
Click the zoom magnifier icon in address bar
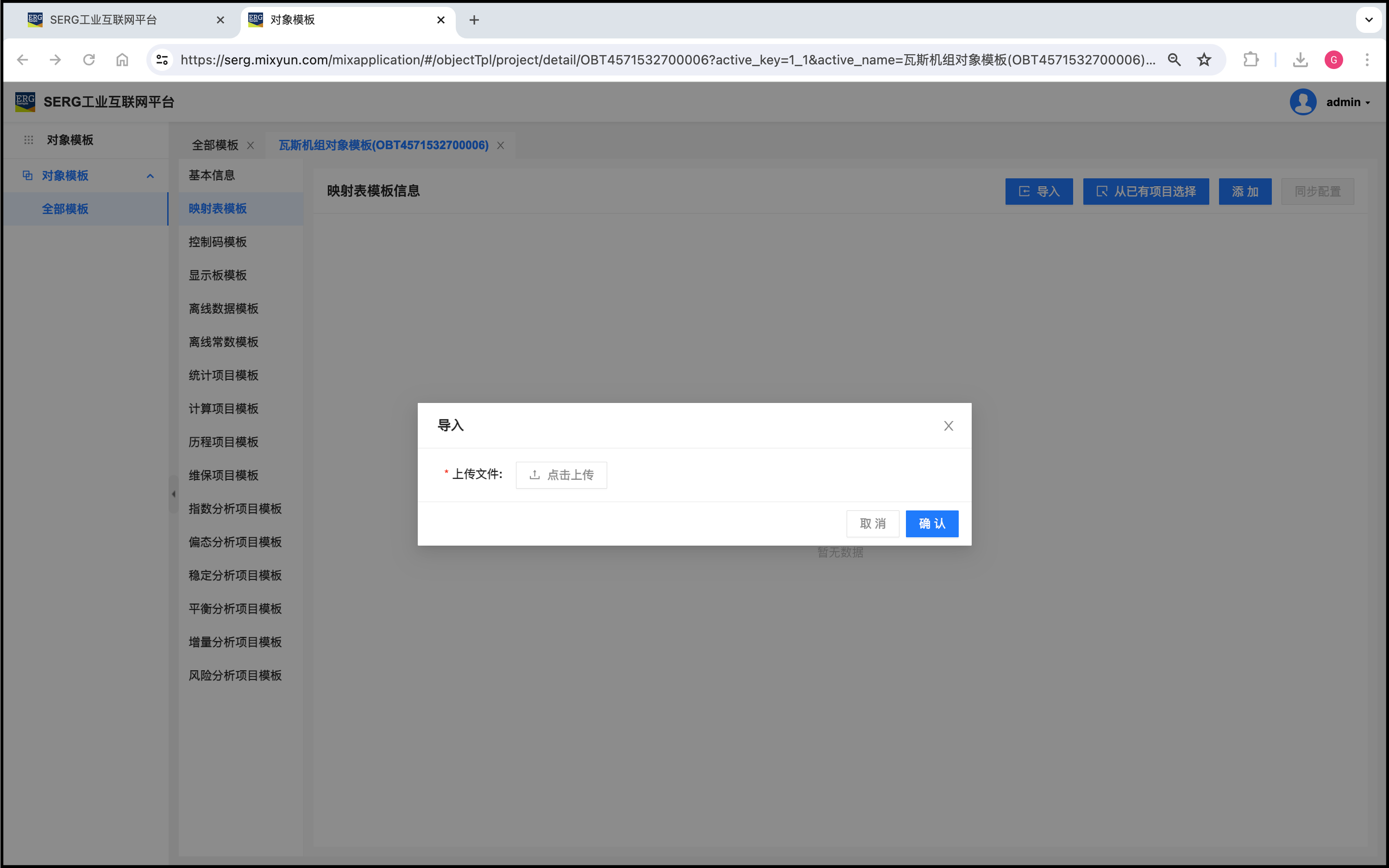[1175, 60]
